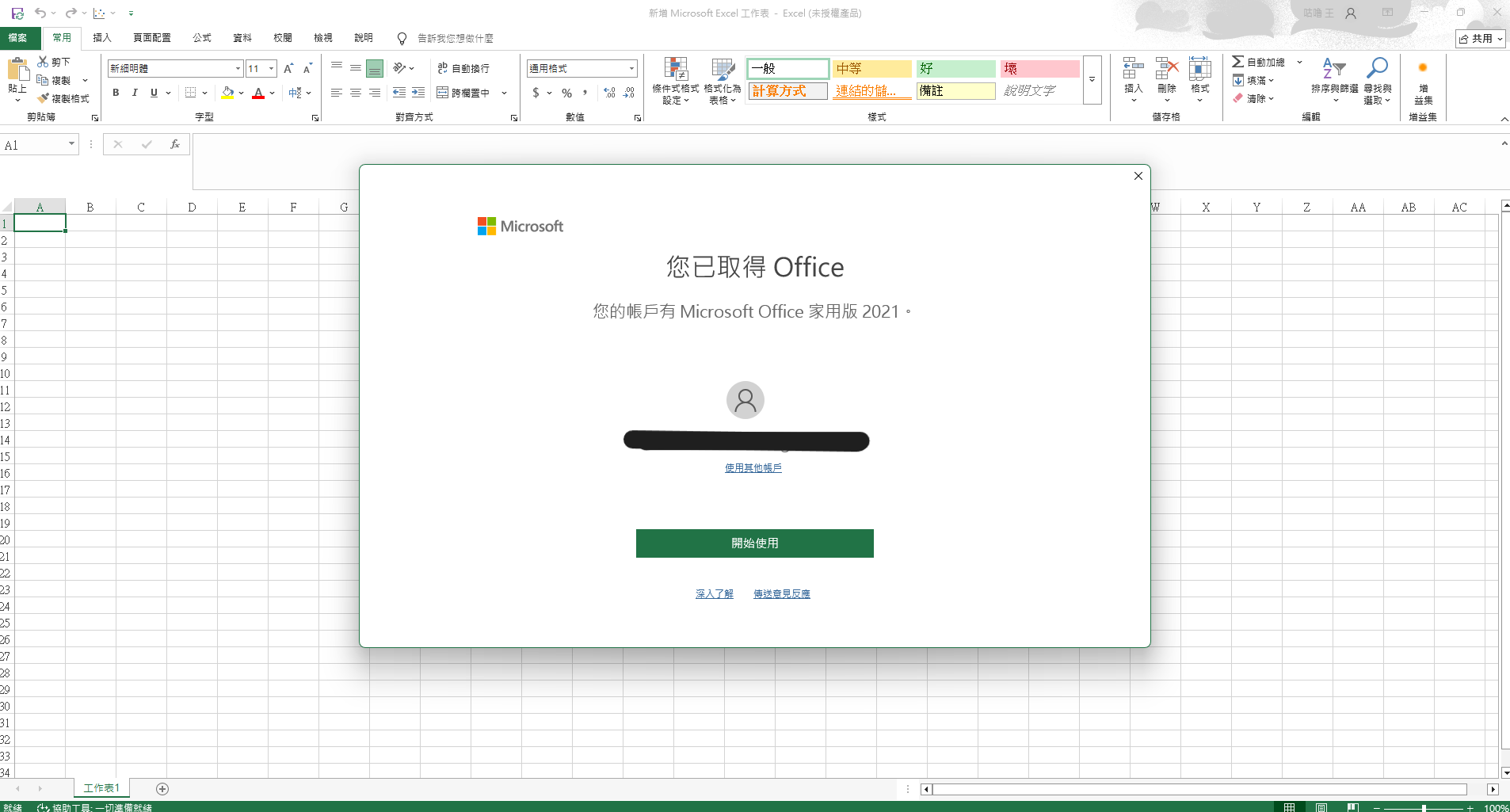The height and width of the screenshot is (812, 1510).
Task: Select the Format Painter brush
Action: click(x=43, y=98)
